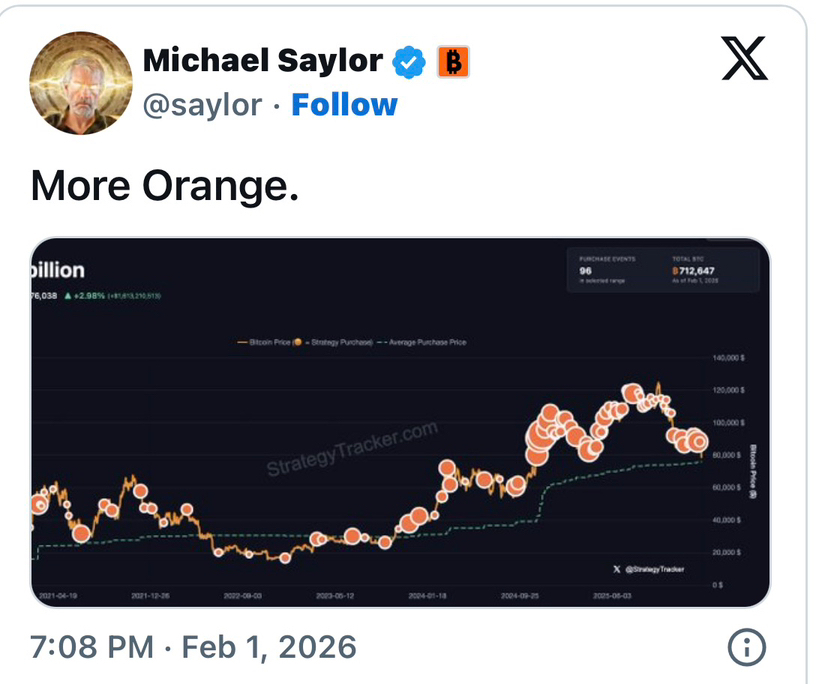Click the @StrategyTracker credit in the chart
The height and width of the screenshot is (684, 828).
pyautogui.click(x=650, y=569)
